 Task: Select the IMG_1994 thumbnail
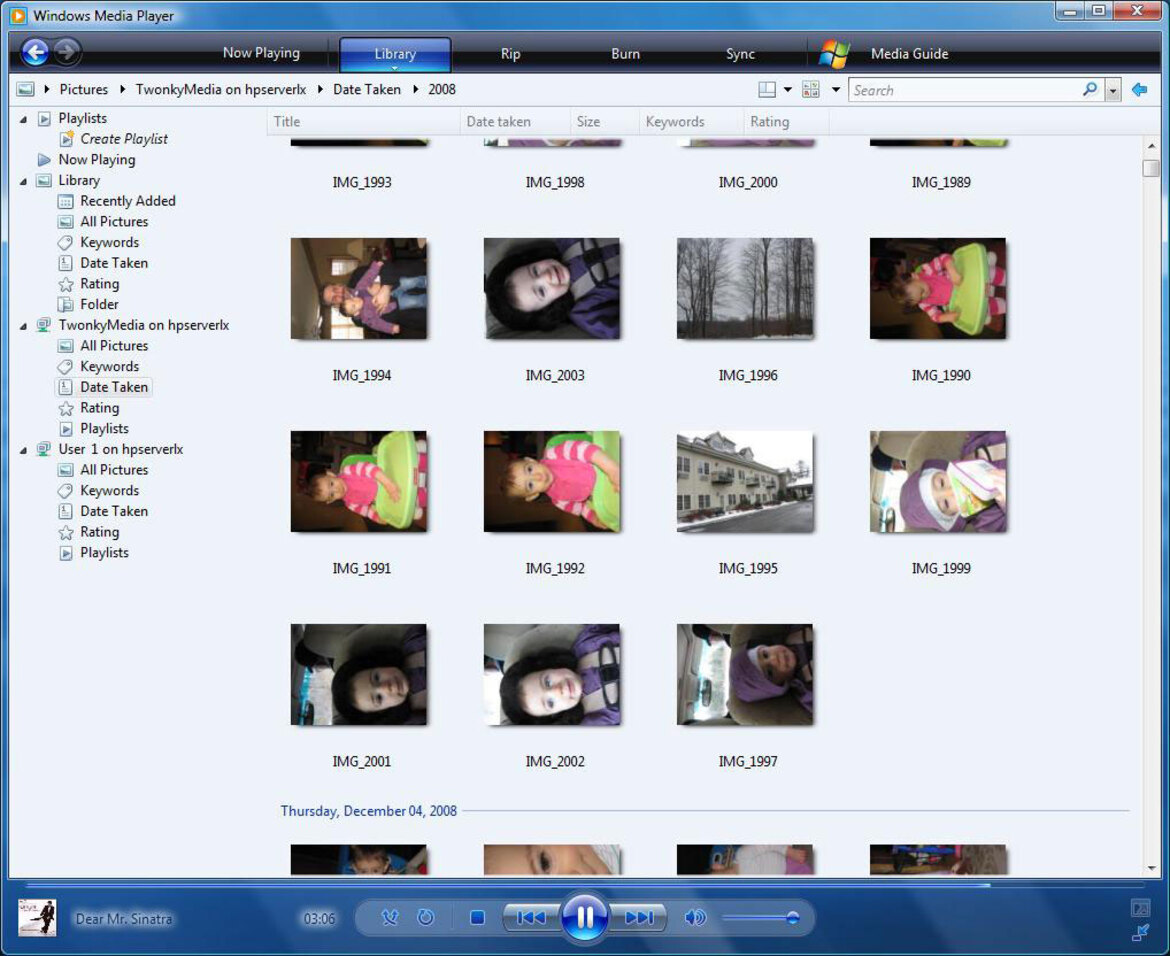tap(359, 288)
